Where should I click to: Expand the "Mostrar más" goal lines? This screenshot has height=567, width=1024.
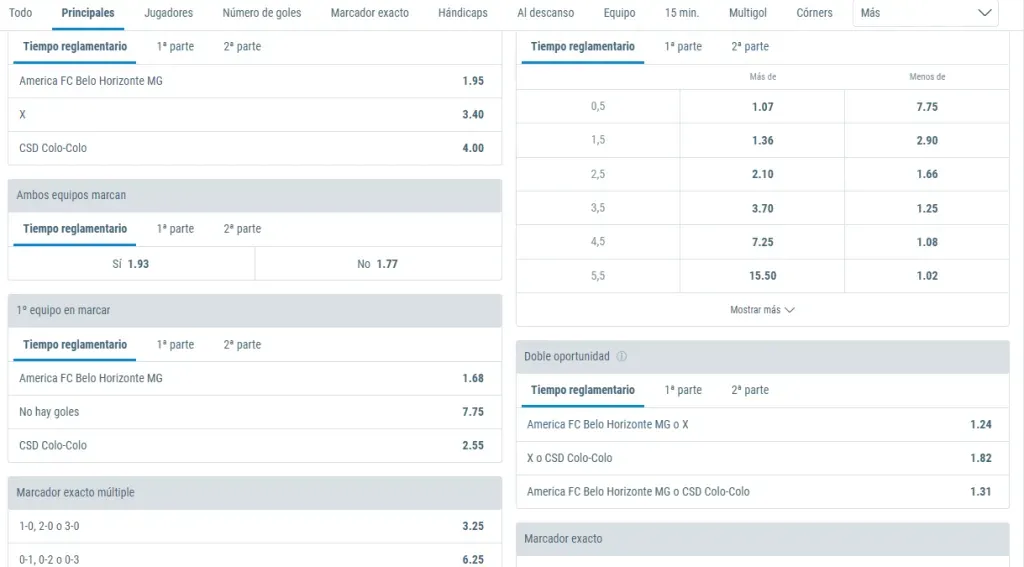click(x=762, y=310)
